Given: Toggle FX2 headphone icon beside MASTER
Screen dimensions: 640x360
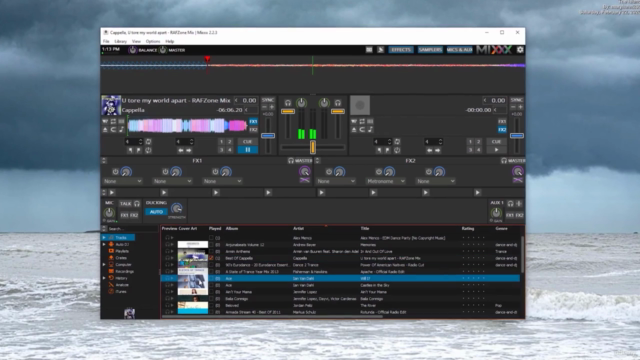Looking at the screenshot, I should pyautogui.click(x=504, y=161).
